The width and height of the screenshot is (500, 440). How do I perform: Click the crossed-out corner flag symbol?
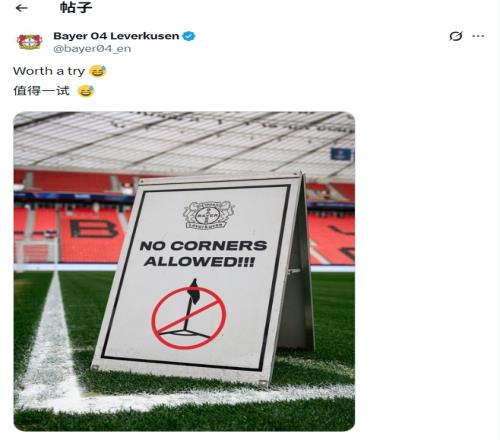pyautogui.click(x=189, y=315)
